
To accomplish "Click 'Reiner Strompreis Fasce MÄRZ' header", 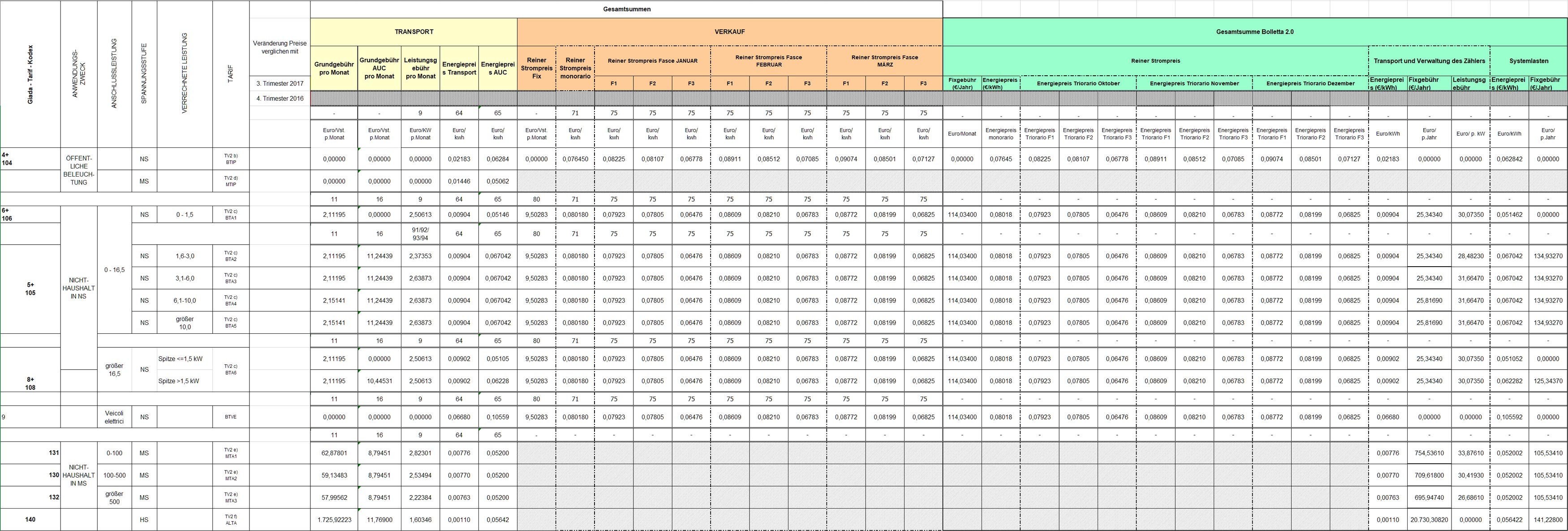I will coord(884,61).
